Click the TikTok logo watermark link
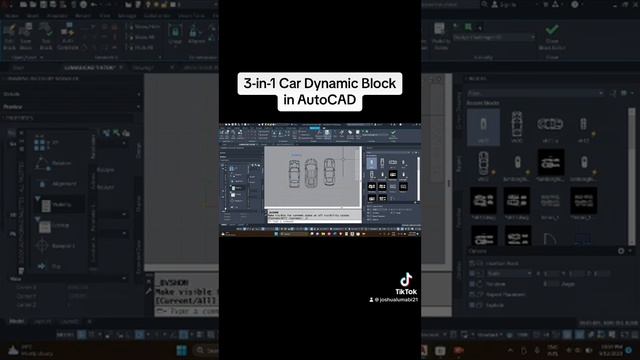 click(x=406, y=284)
